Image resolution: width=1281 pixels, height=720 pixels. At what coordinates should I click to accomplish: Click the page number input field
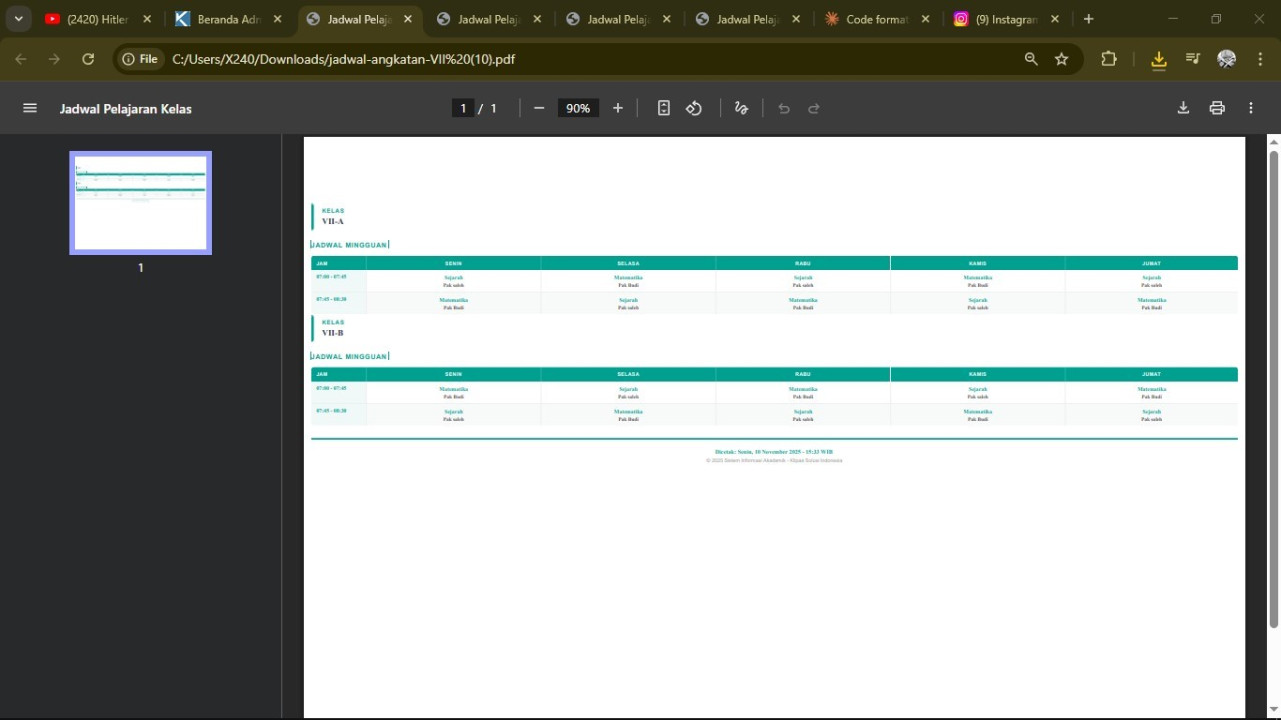coord(462,108)
